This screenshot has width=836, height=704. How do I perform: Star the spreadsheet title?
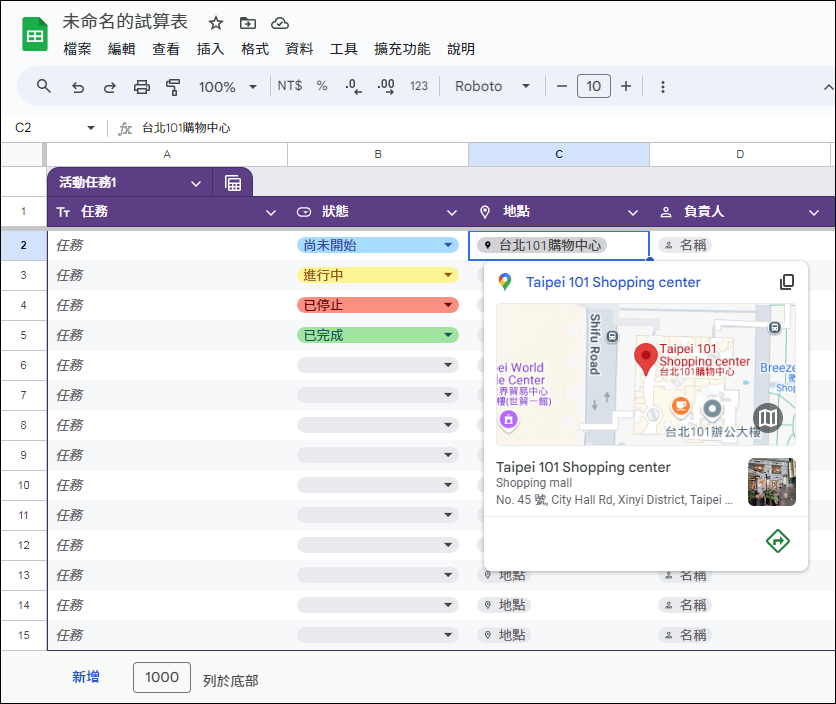[215, 23]
